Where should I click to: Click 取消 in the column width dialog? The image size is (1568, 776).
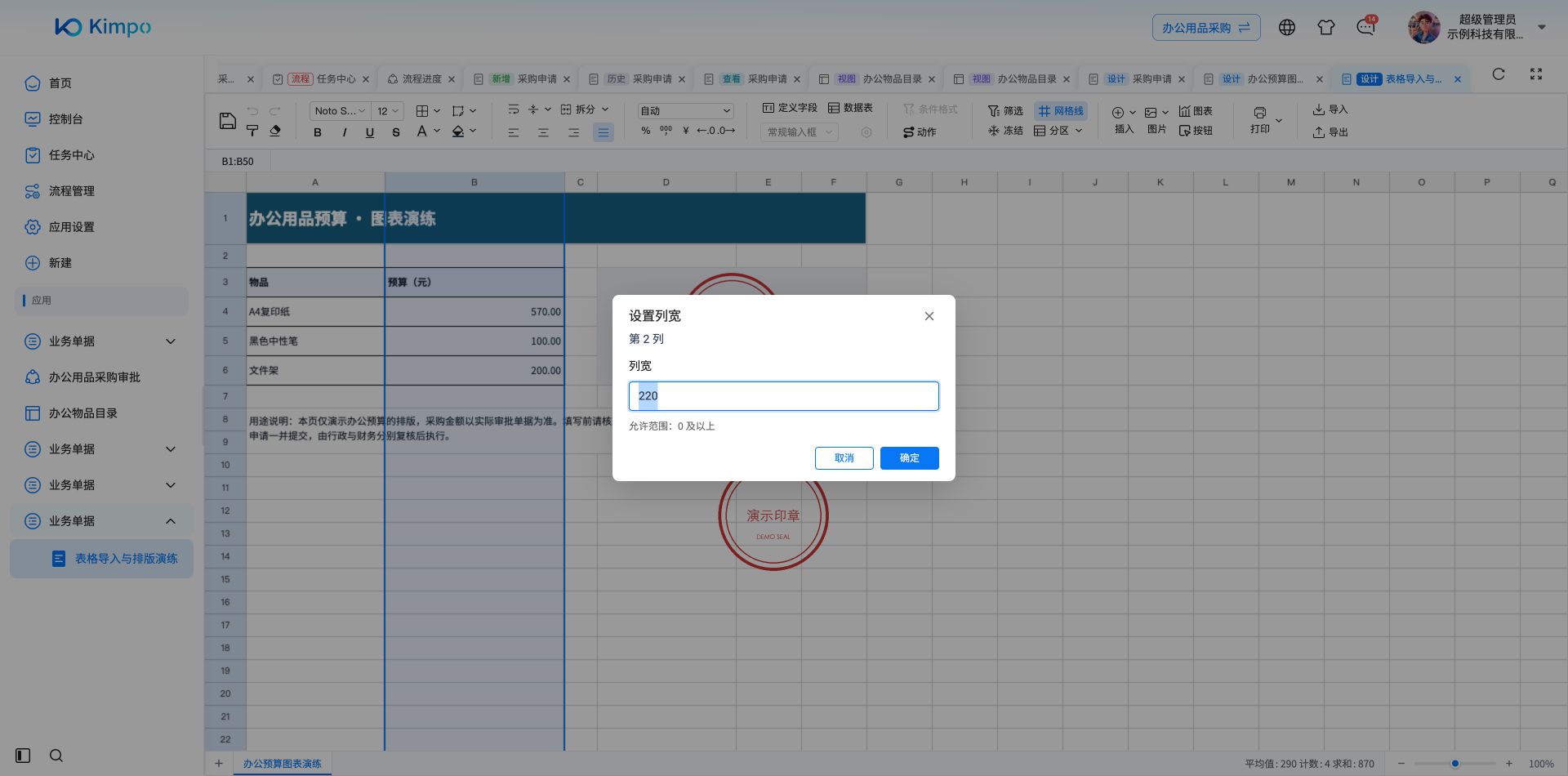[844, 458]
